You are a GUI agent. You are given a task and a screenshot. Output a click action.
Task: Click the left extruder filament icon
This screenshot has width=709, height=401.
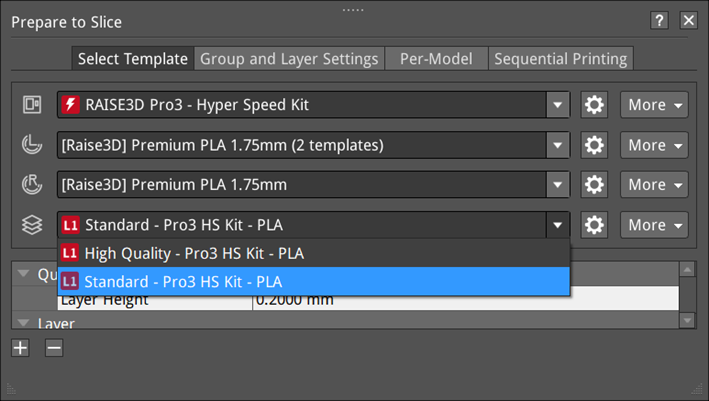click(31, 145)
